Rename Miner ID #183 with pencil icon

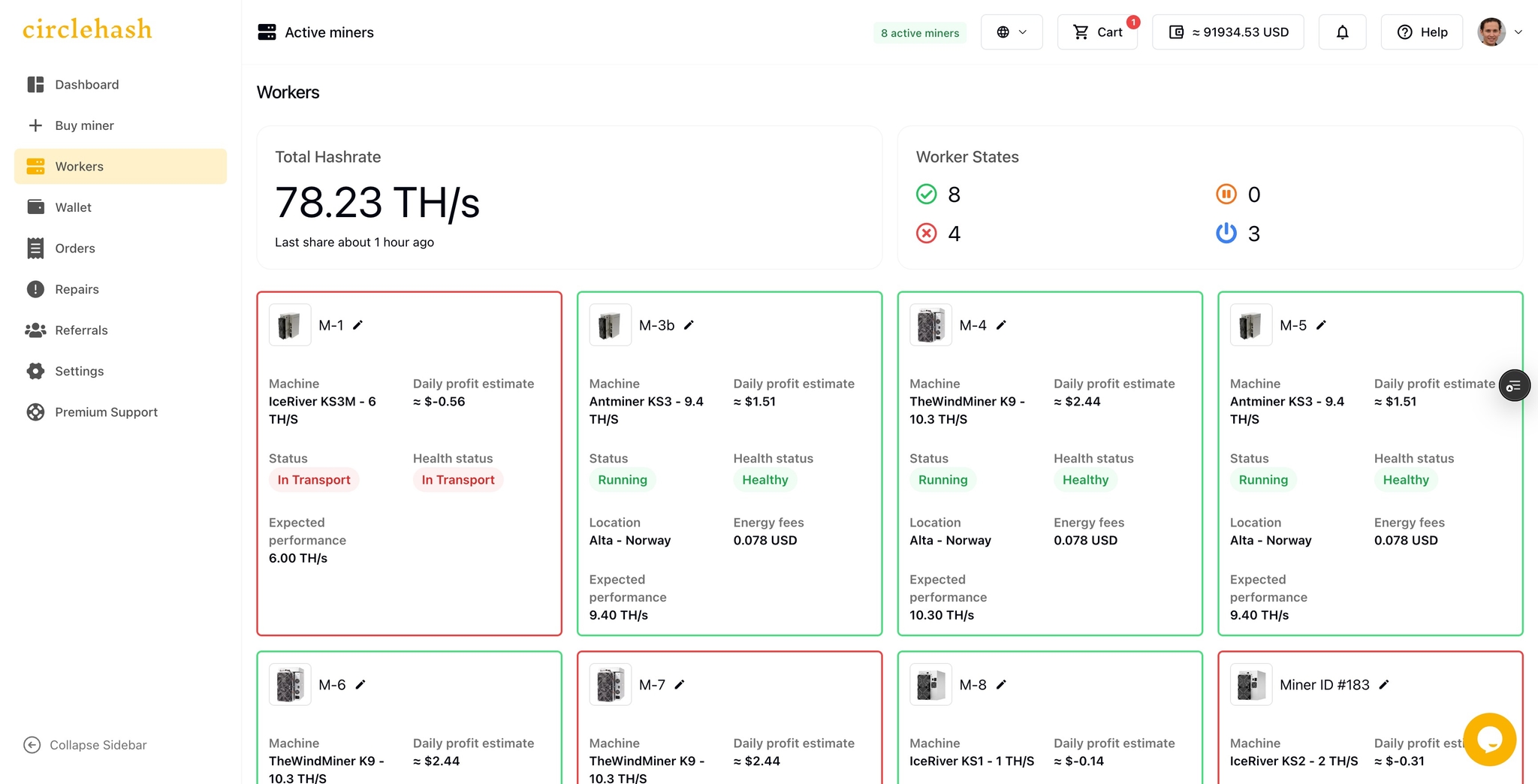pyautogui.click(x=1384, y=685)
